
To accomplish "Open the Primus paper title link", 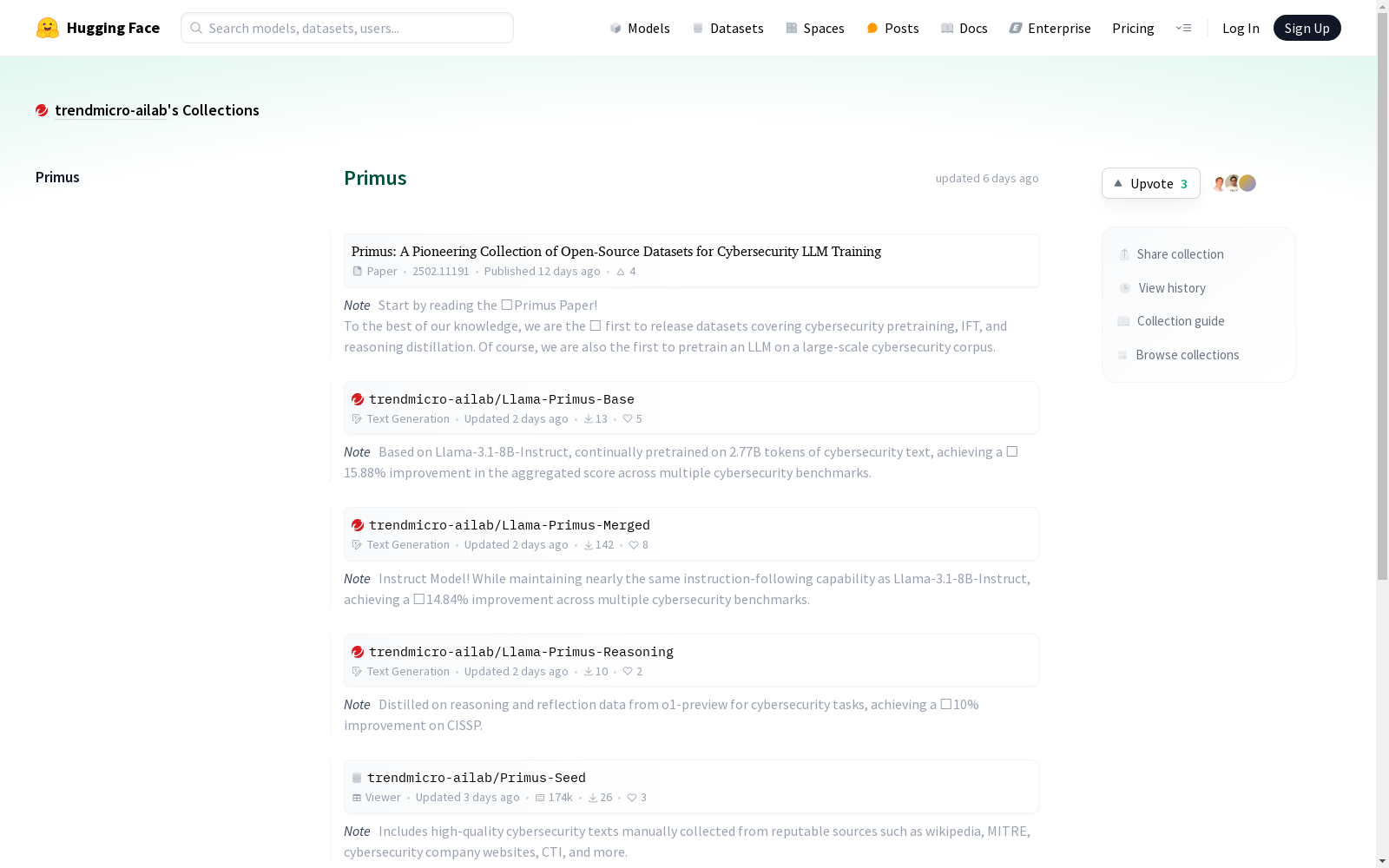I will coord(616,251).
